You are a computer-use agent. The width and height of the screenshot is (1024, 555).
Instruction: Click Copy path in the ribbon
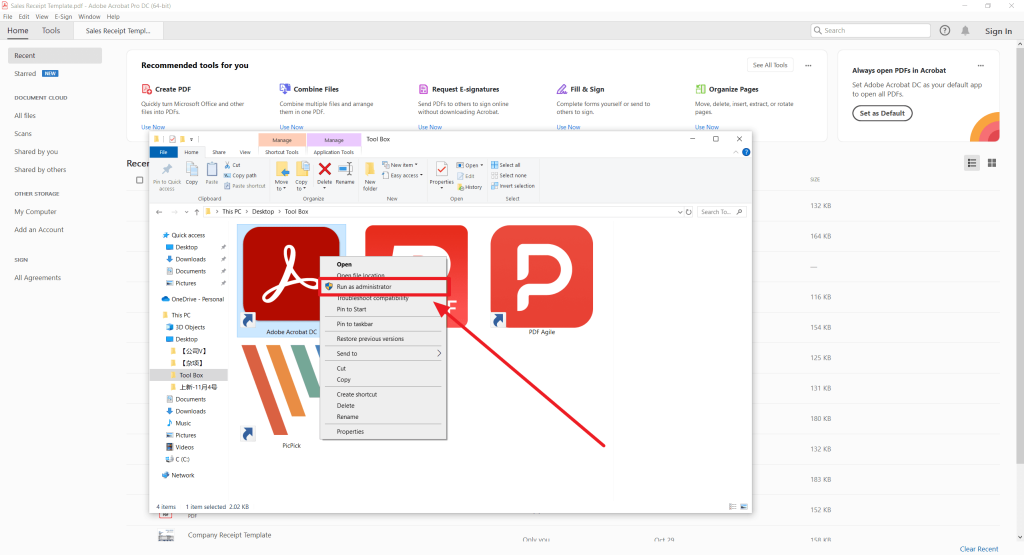(240, 176)
